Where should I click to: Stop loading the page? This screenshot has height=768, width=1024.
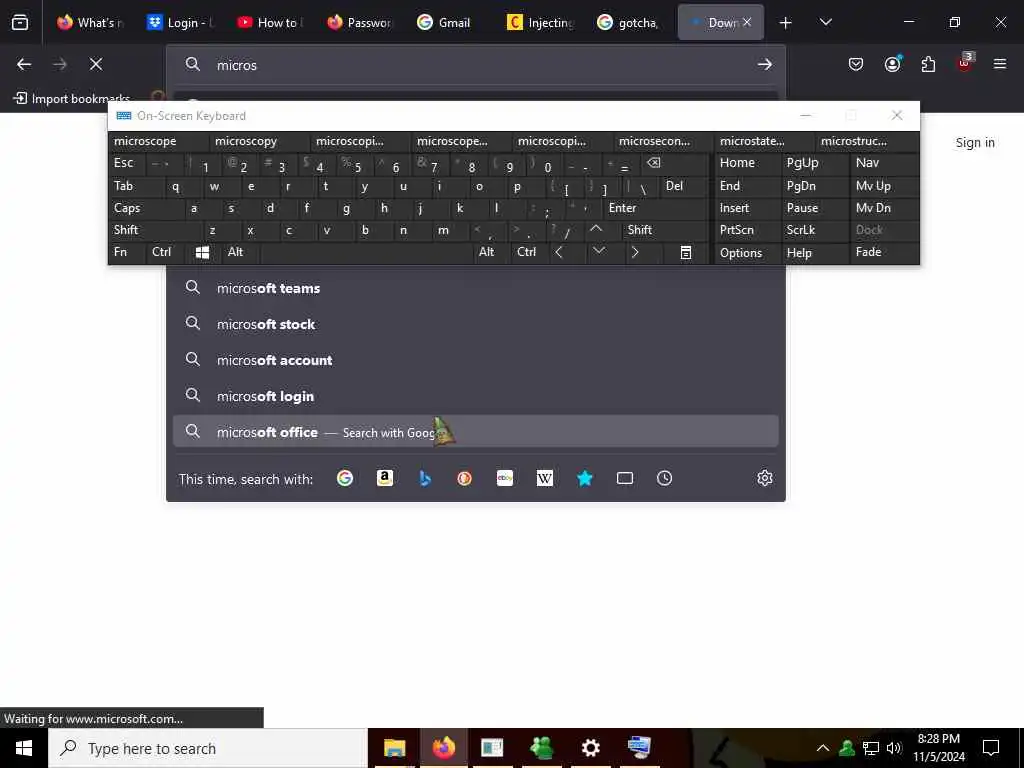pyautogui.click(x=95, y=64)
